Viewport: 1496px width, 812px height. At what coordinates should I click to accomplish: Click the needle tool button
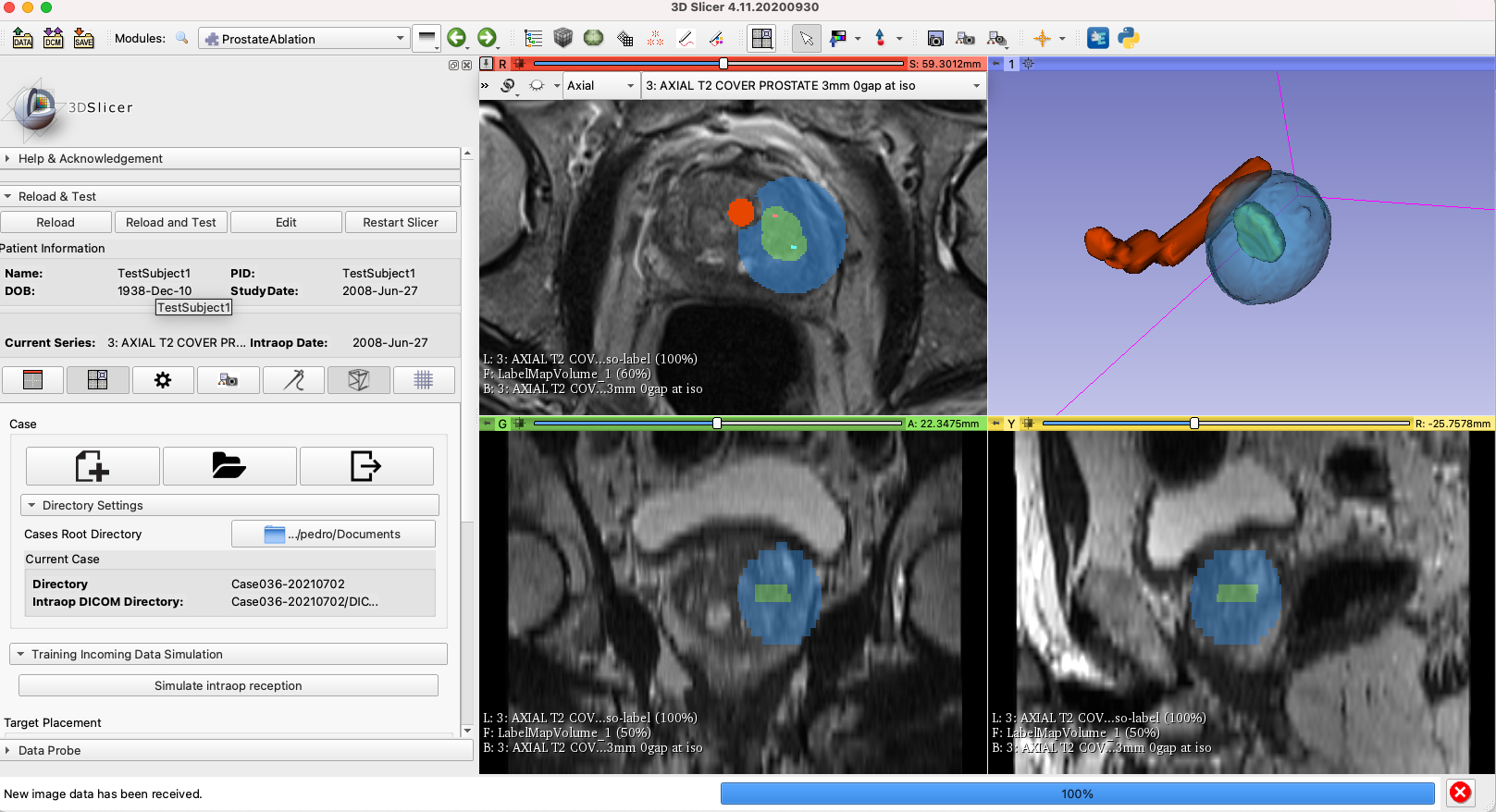tap(293, 380)
